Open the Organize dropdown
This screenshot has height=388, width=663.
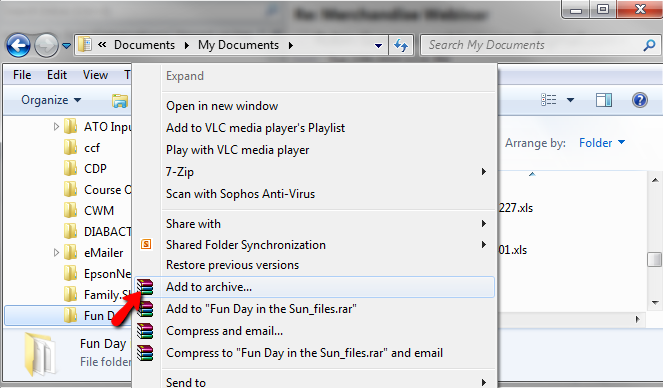coord(51,100)
